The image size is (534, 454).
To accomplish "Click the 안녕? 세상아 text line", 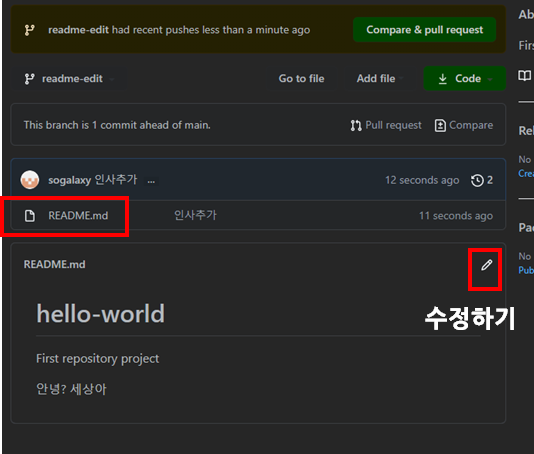I will [x=71, y=389].
